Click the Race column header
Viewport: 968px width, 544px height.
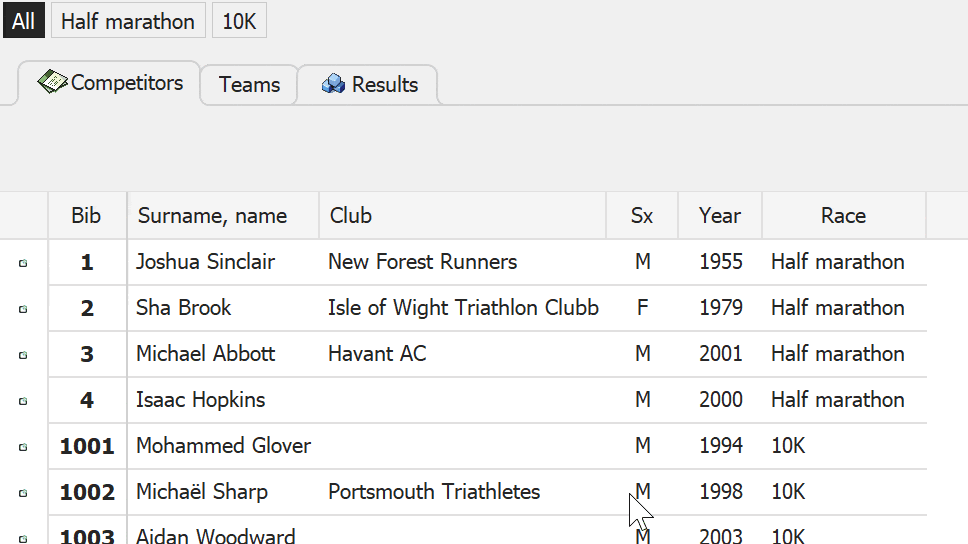(843, 216)
